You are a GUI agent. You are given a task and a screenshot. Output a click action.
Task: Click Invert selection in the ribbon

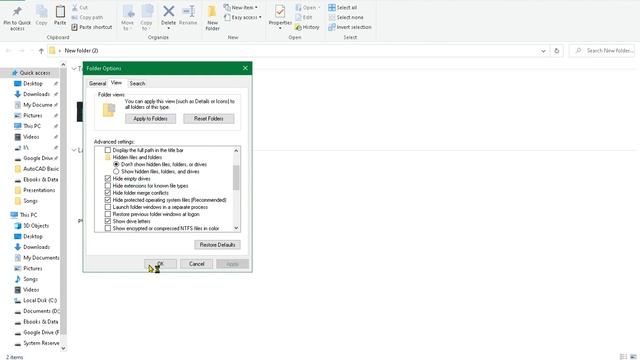(x=350, y=27)
